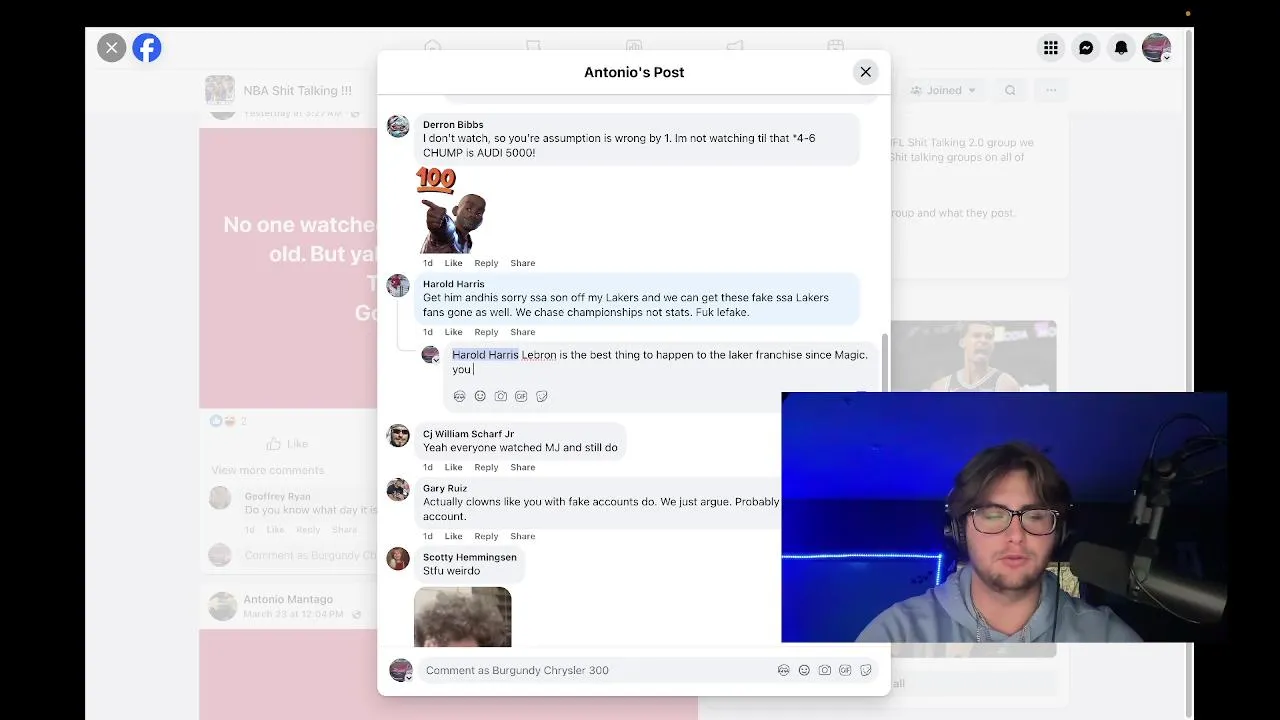
Task: Share Derron Bibbs's comment
Action: pos(523,263)
